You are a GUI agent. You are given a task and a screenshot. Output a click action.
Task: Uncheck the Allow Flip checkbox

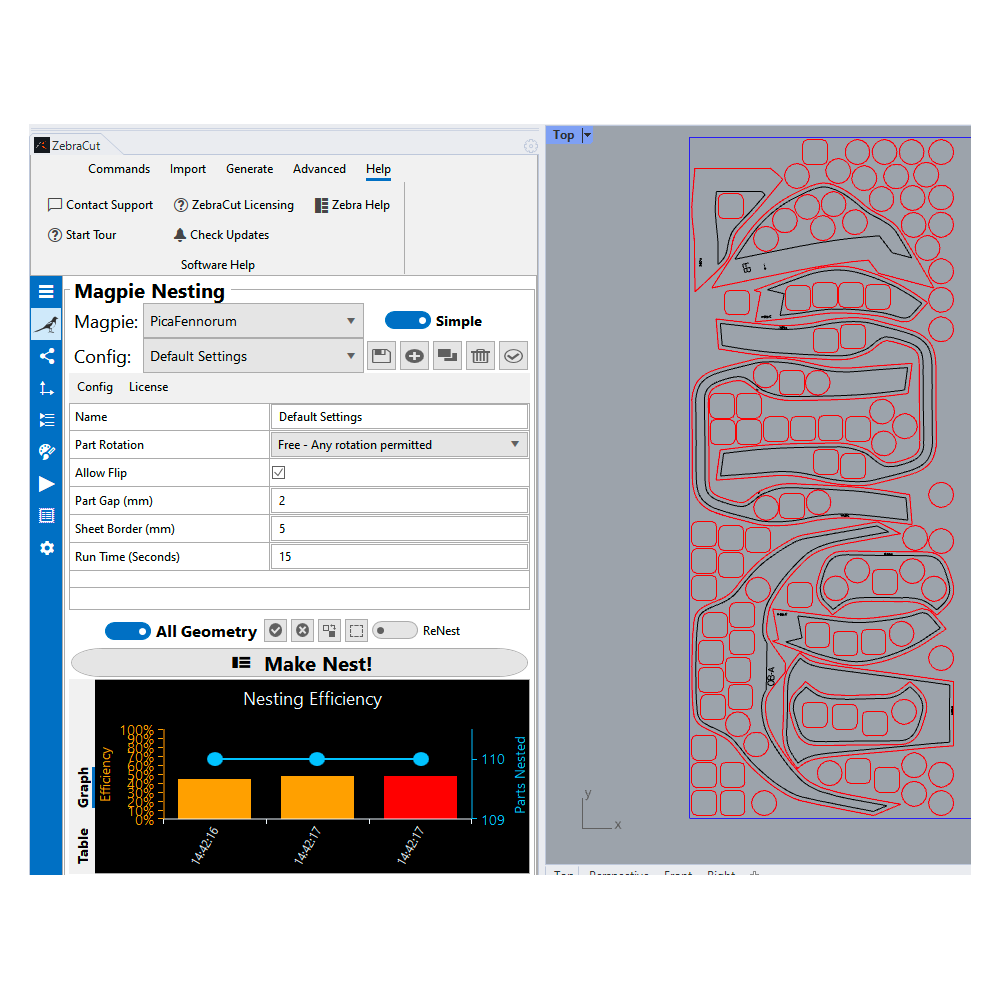point(279,473)
